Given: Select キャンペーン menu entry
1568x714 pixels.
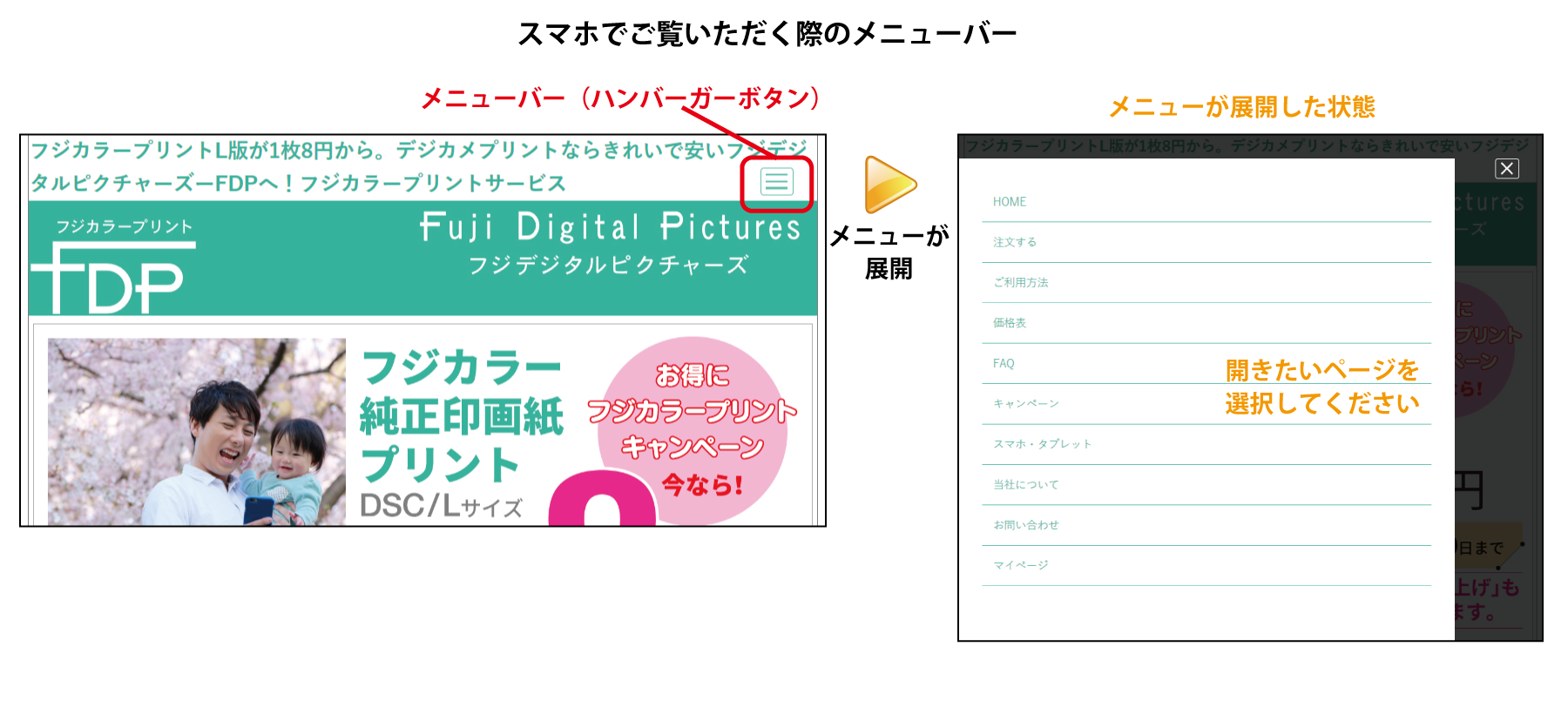Looking at the screenshot, I should (x=1206, y=404).
